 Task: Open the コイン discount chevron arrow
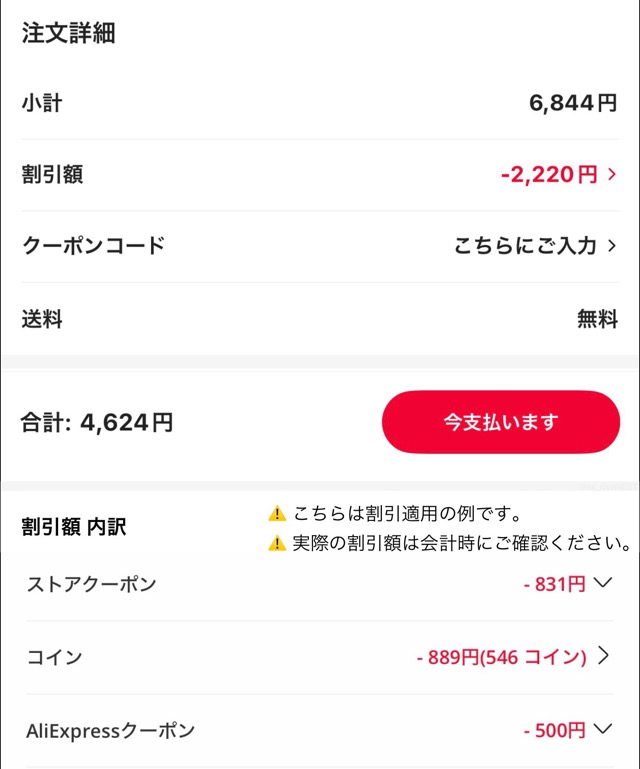[603, 656]
